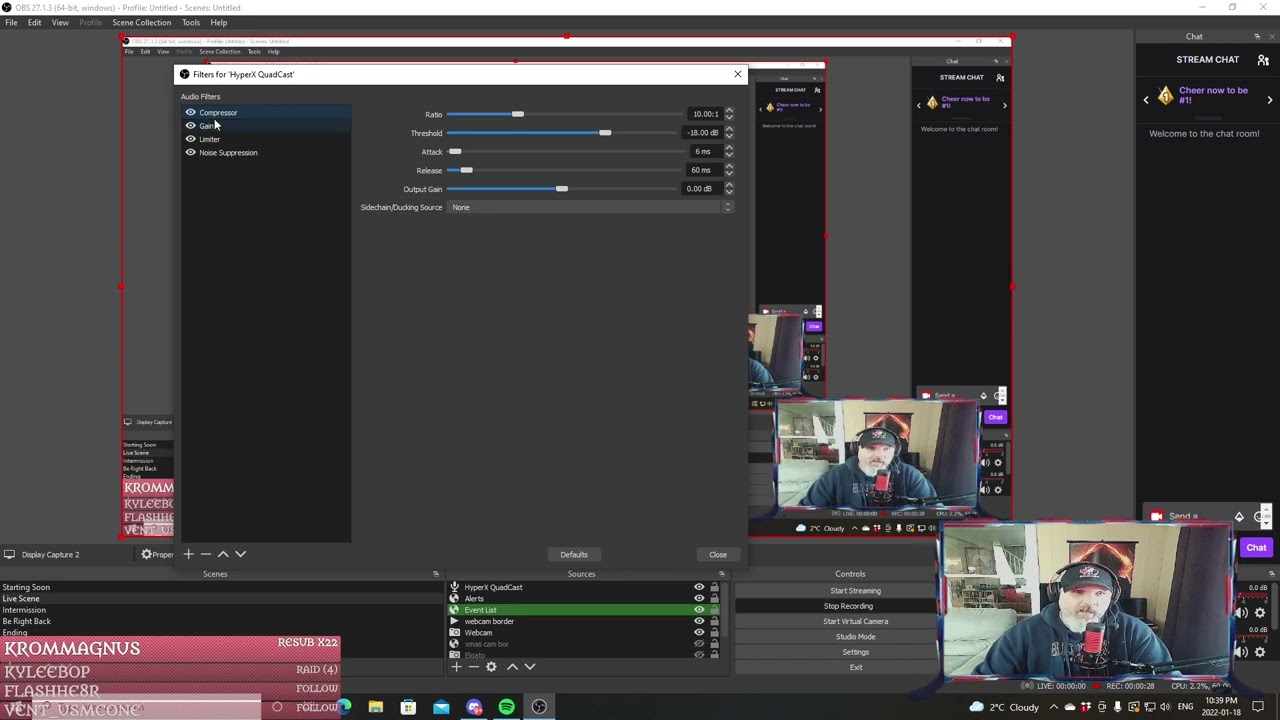This screenshot has width=1280, height=720.
Task: Hide the webcam border source
Action: tap(699, 621)
